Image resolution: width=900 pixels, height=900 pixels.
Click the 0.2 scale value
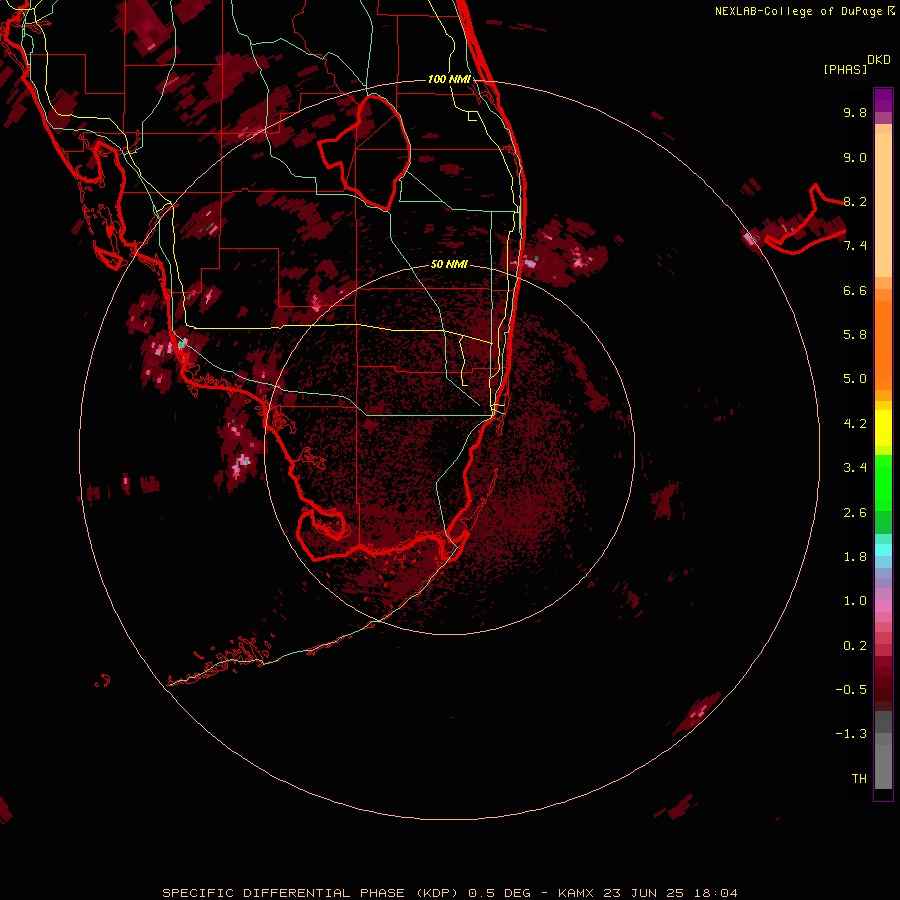tap(855, 646)
